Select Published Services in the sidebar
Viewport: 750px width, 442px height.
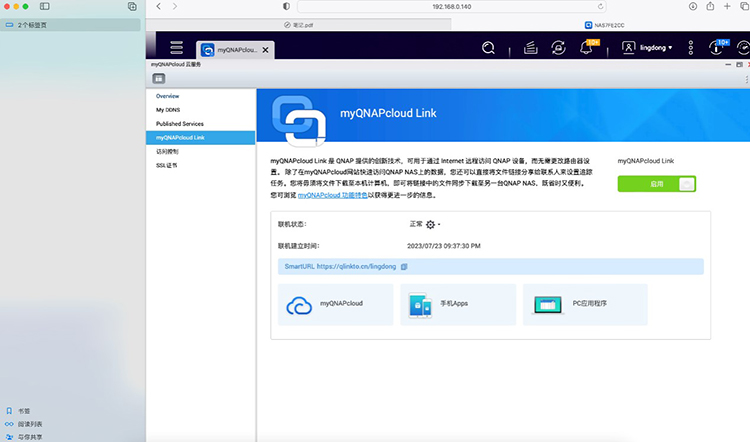(181, 123)
